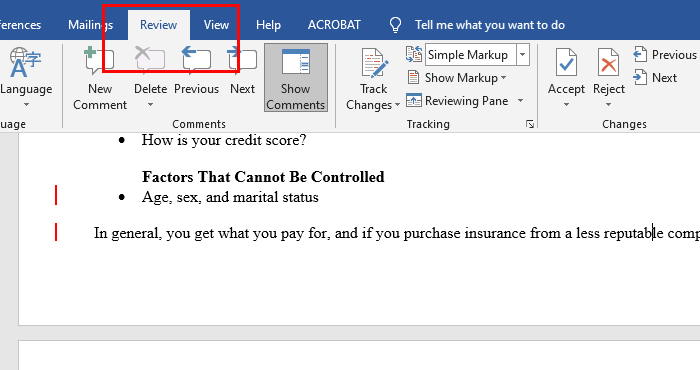This screenshot has width=700, height=370.
Task: Open the Show Markup menu
Action: pos(458,78)
